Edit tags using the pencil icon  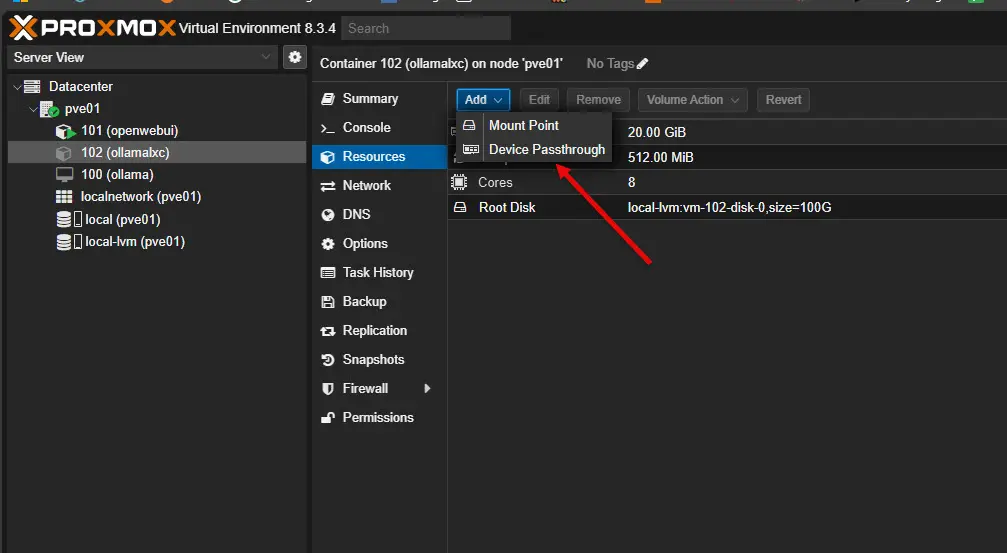coord(642,64)
